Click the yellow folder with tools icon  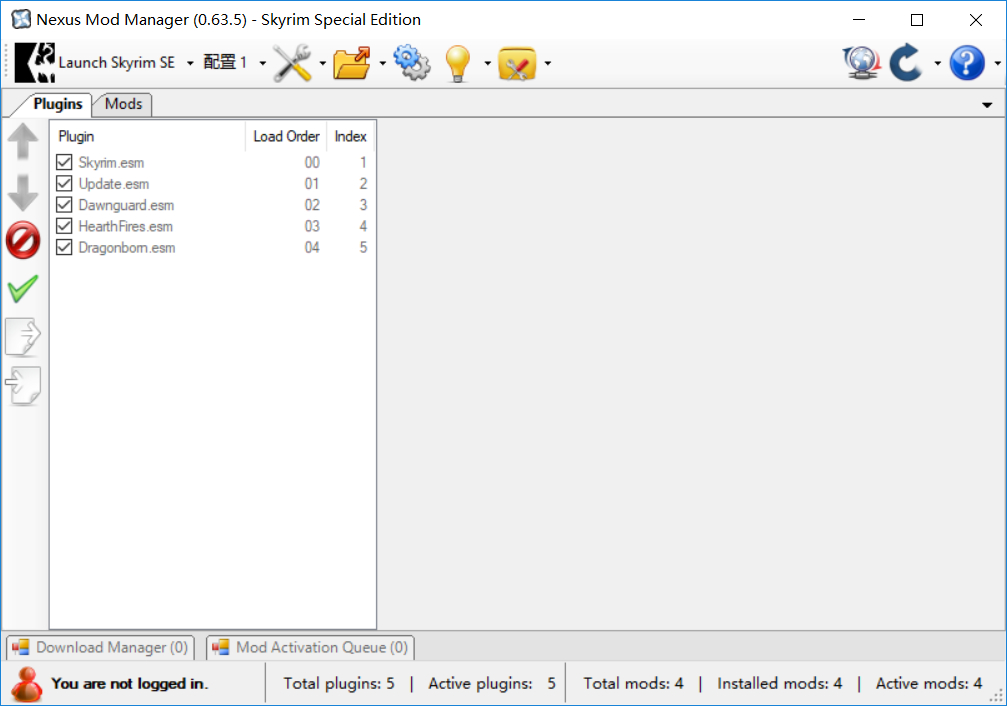[517, 62]
